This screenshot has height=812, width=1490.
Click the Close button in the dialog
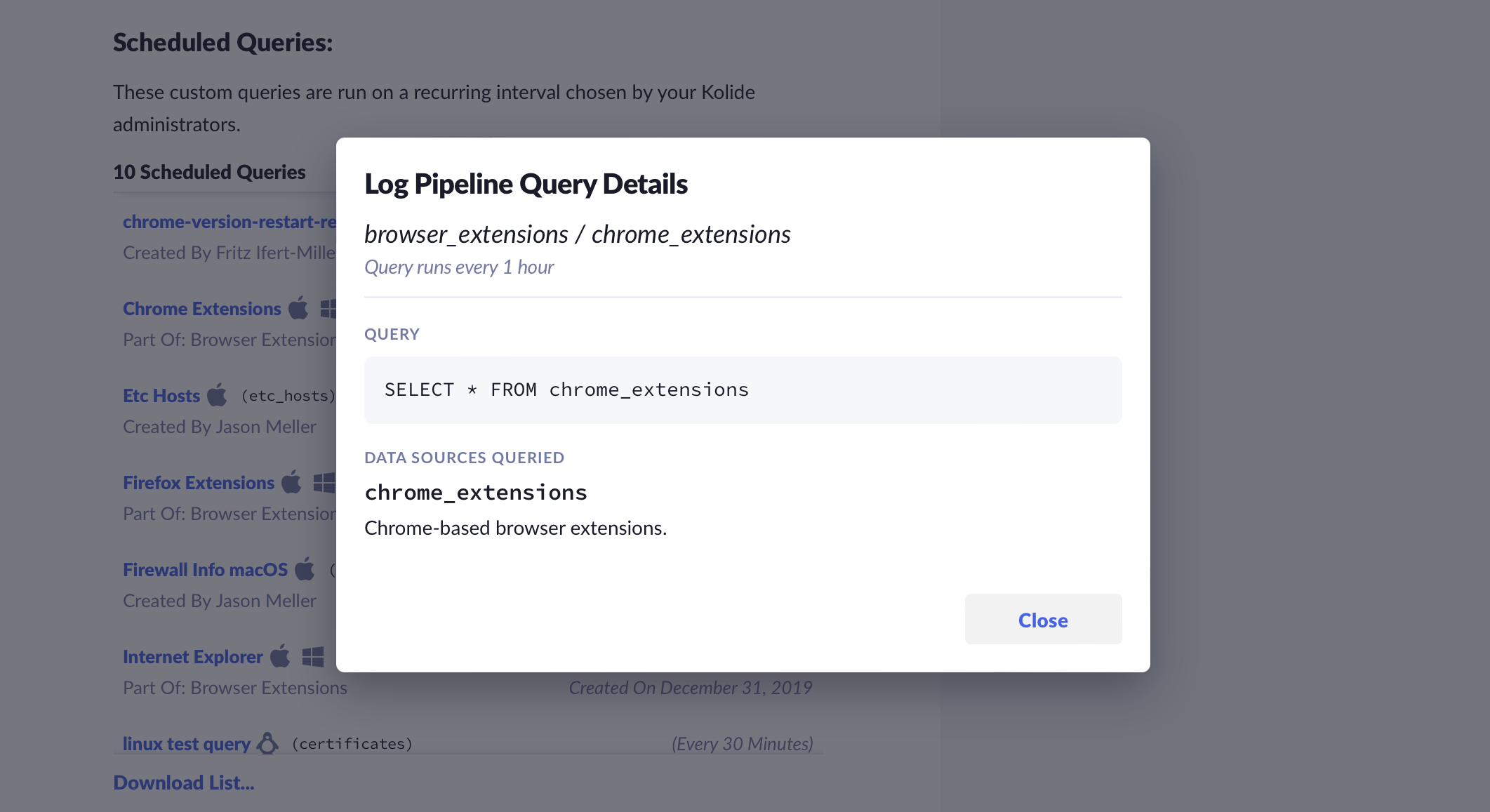pos(1043,620)
